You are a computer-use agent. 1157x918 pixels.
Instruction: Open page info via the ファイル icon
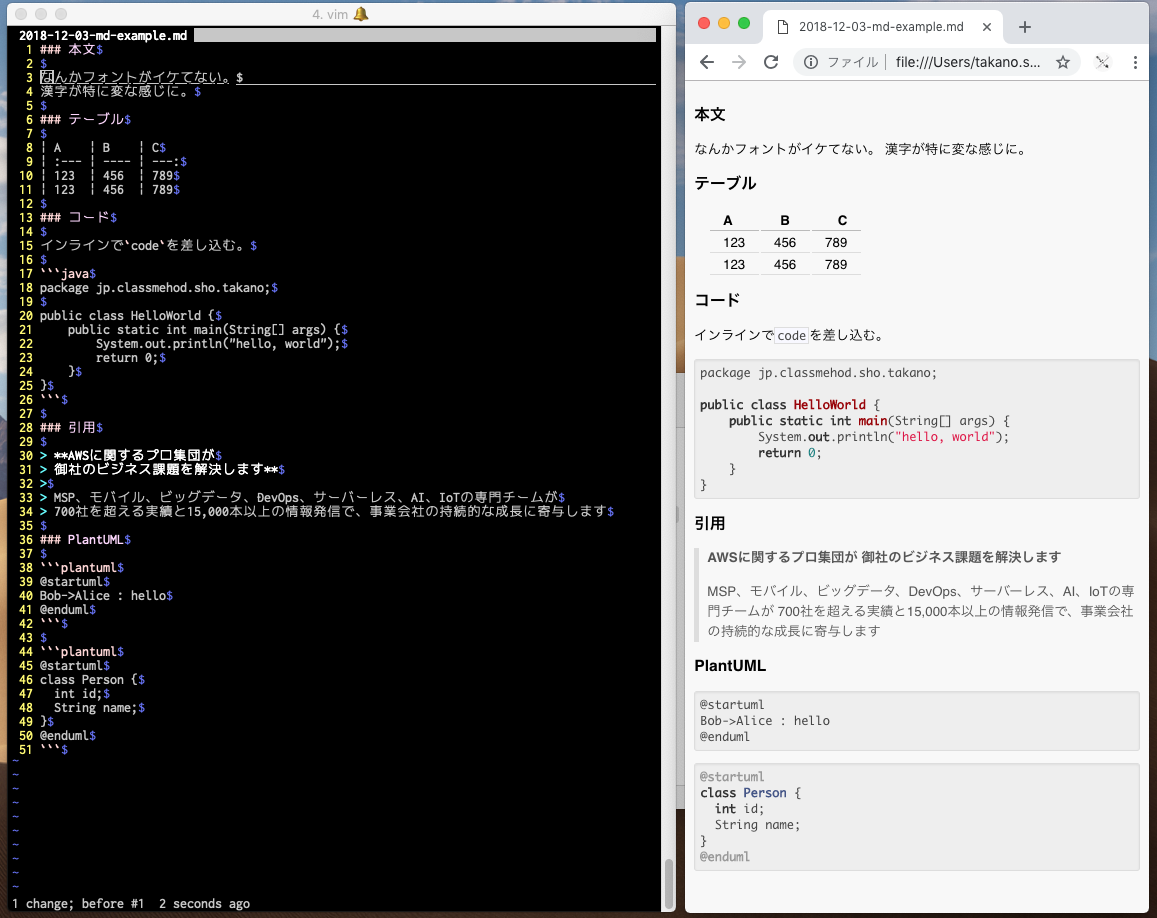tap(811, 62)
